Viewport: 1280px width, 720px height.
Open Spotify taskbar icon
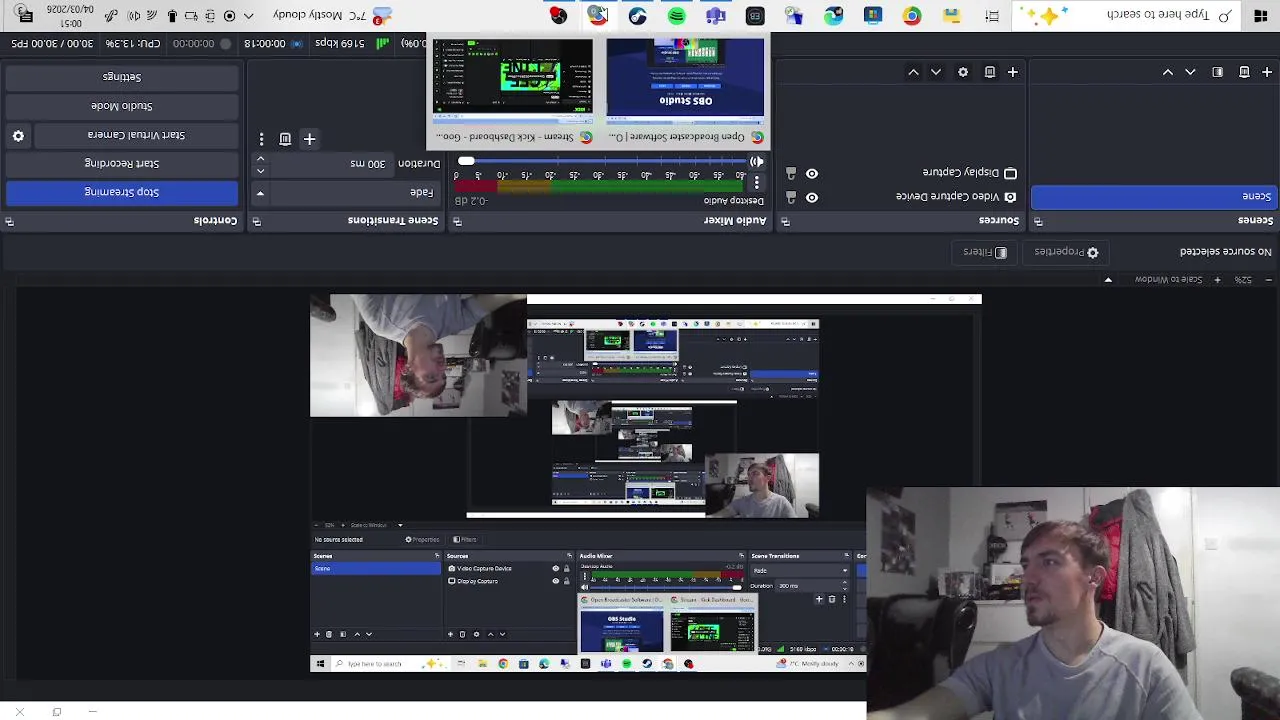677,15
